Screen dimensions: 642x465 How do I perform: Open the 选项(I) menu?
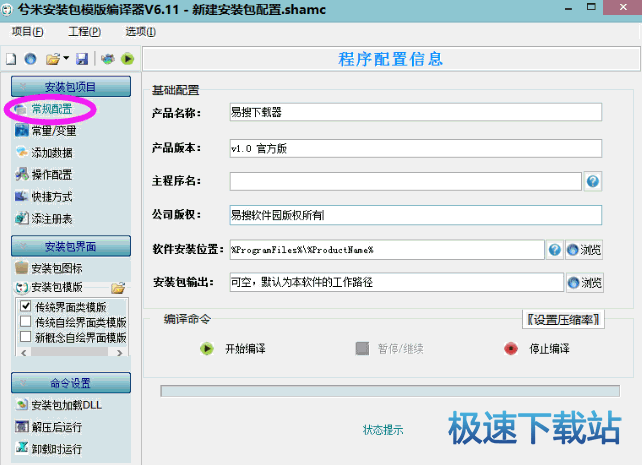(x=140, y=32)
